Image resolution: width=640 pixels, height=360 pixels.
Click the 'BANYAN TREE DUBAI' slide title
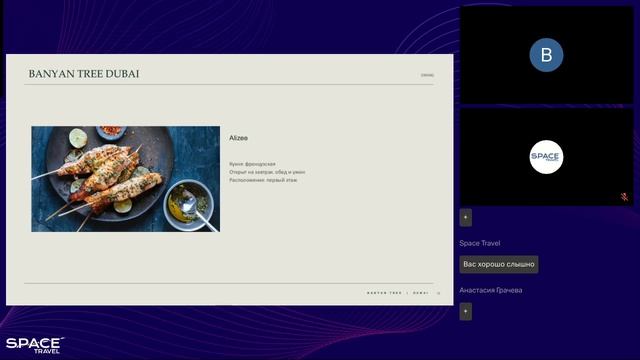[x=84, y=74]
